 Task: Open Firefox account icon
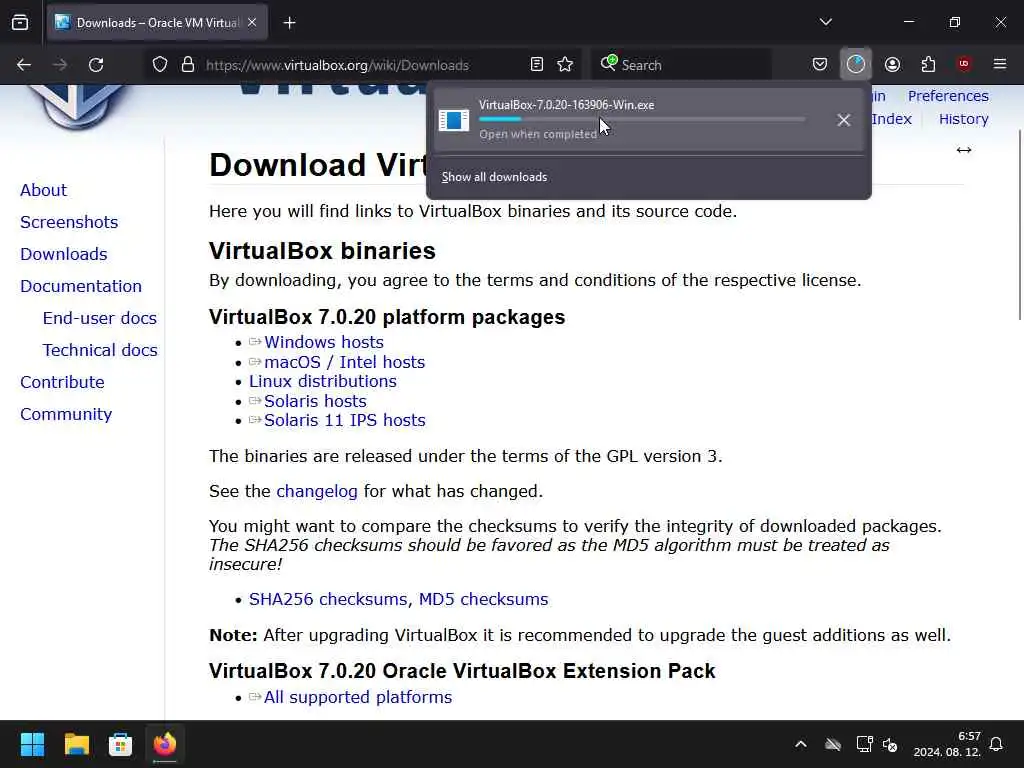892,65
